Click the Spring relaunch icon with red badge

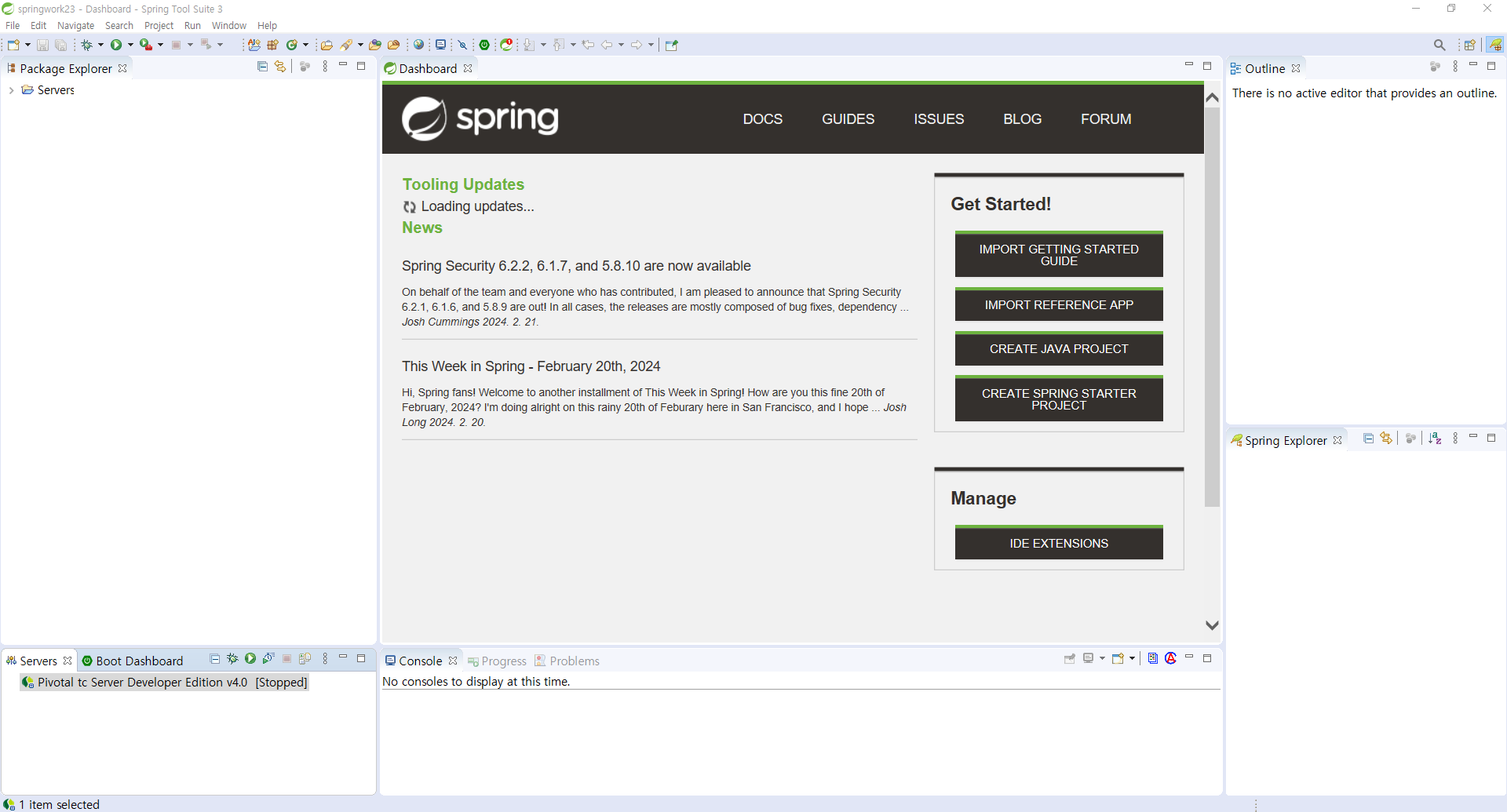pyautogui.click(x=507, y=45)
